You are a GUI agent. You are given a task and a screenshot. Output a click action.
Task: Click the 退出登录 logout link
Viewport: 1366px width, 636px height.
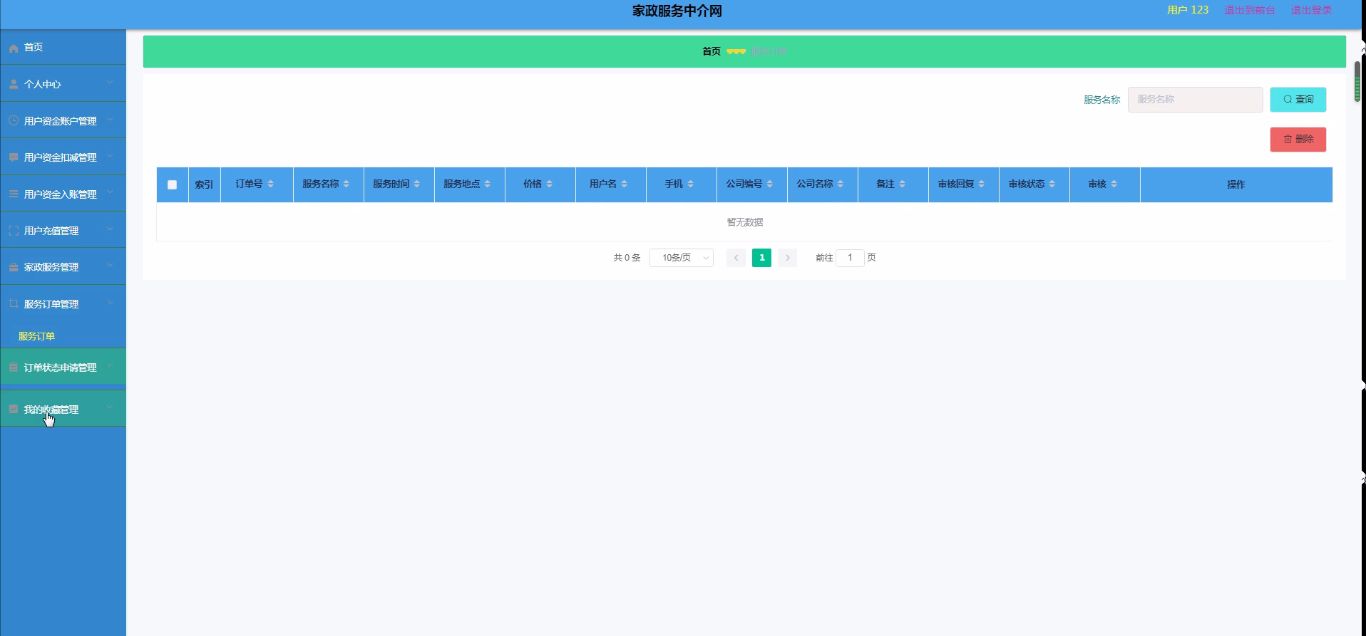click(x=1311, y=10)
